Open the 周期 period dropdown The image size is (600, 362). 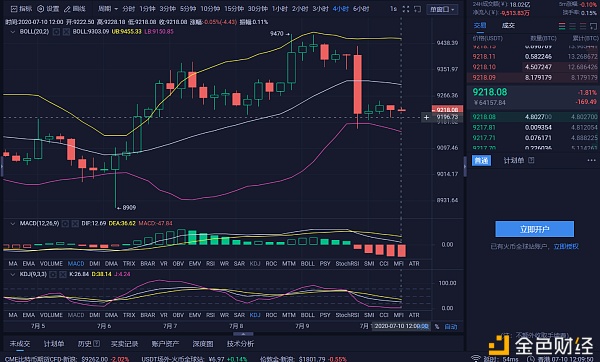[108, 8]
